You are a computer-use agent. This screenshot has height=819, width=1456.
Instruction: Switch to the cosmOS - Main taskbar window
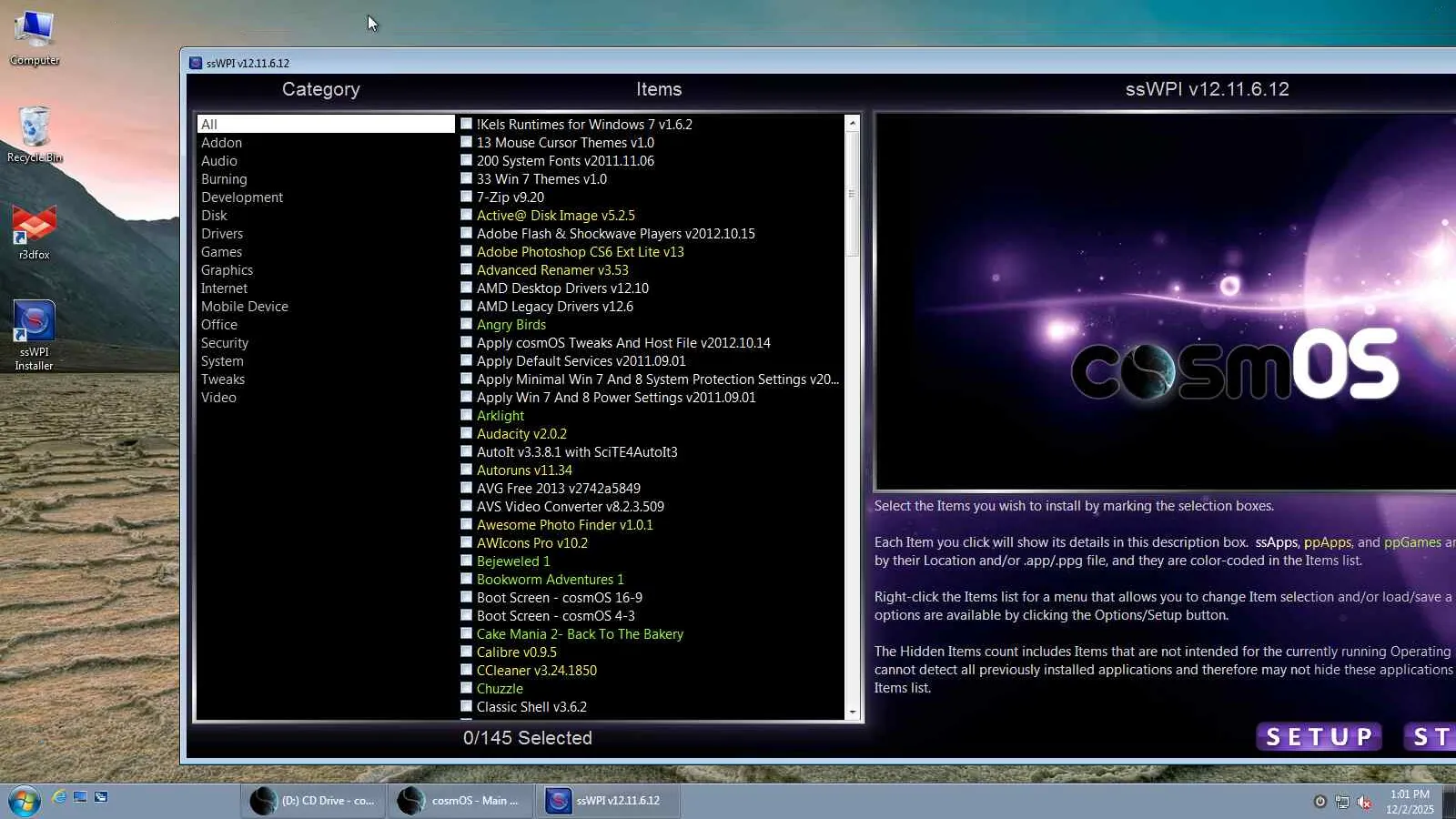click(460, 801)
